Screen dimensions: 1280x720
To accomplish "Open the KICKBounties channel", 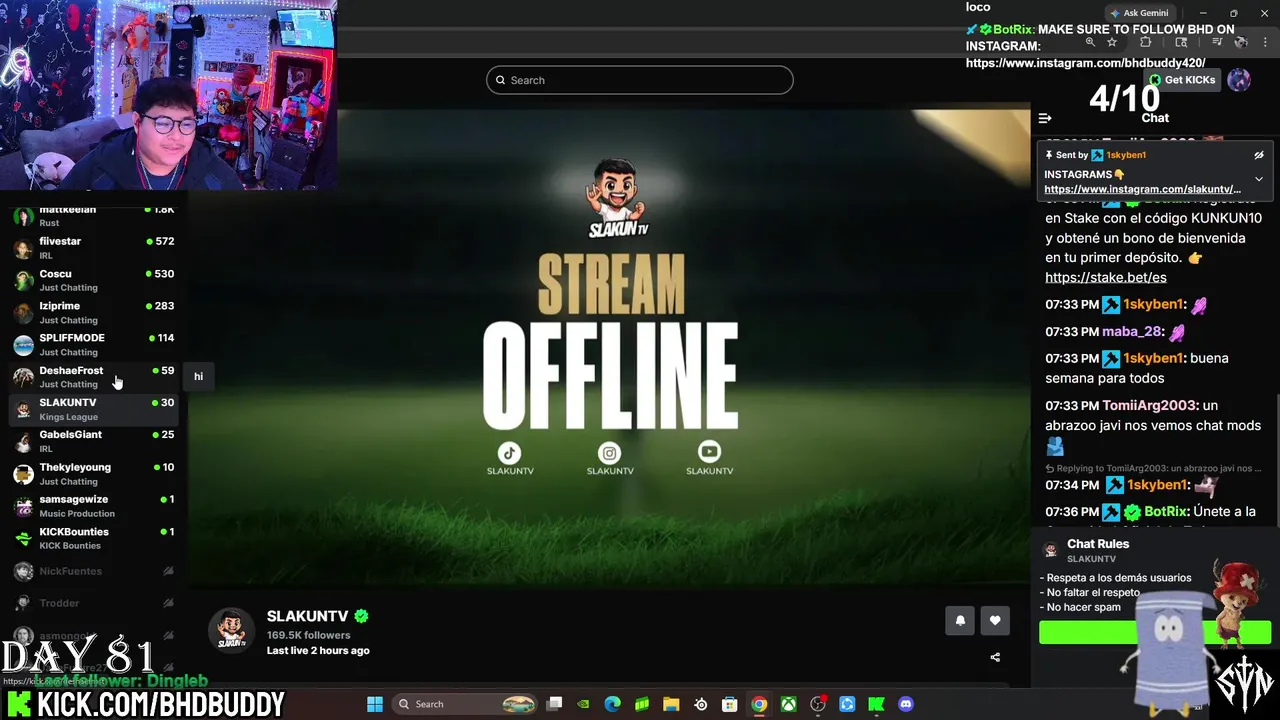I will [92, 538].
